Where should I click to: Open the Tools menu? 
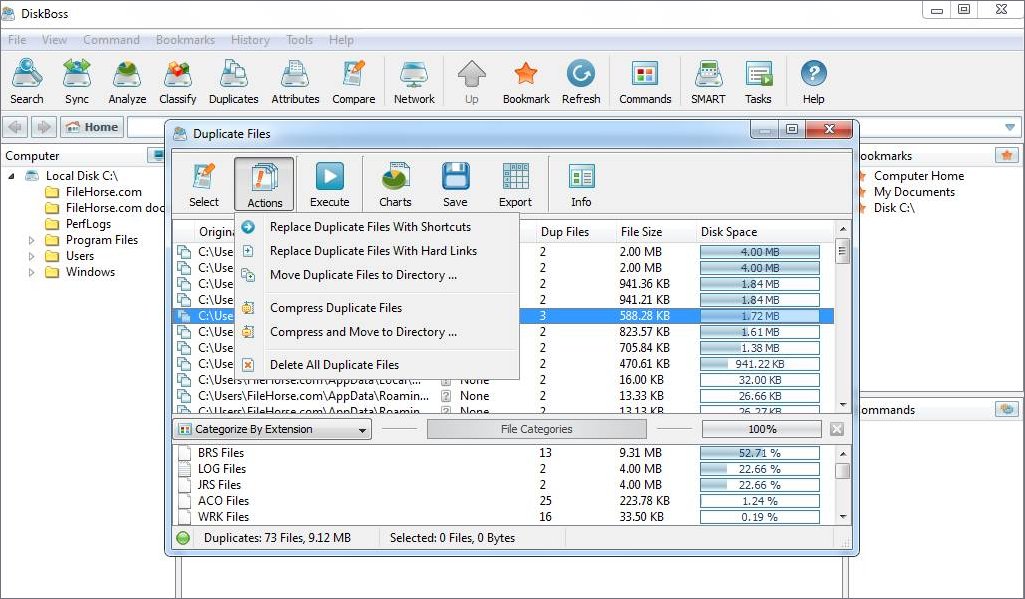tap(299, 40)
